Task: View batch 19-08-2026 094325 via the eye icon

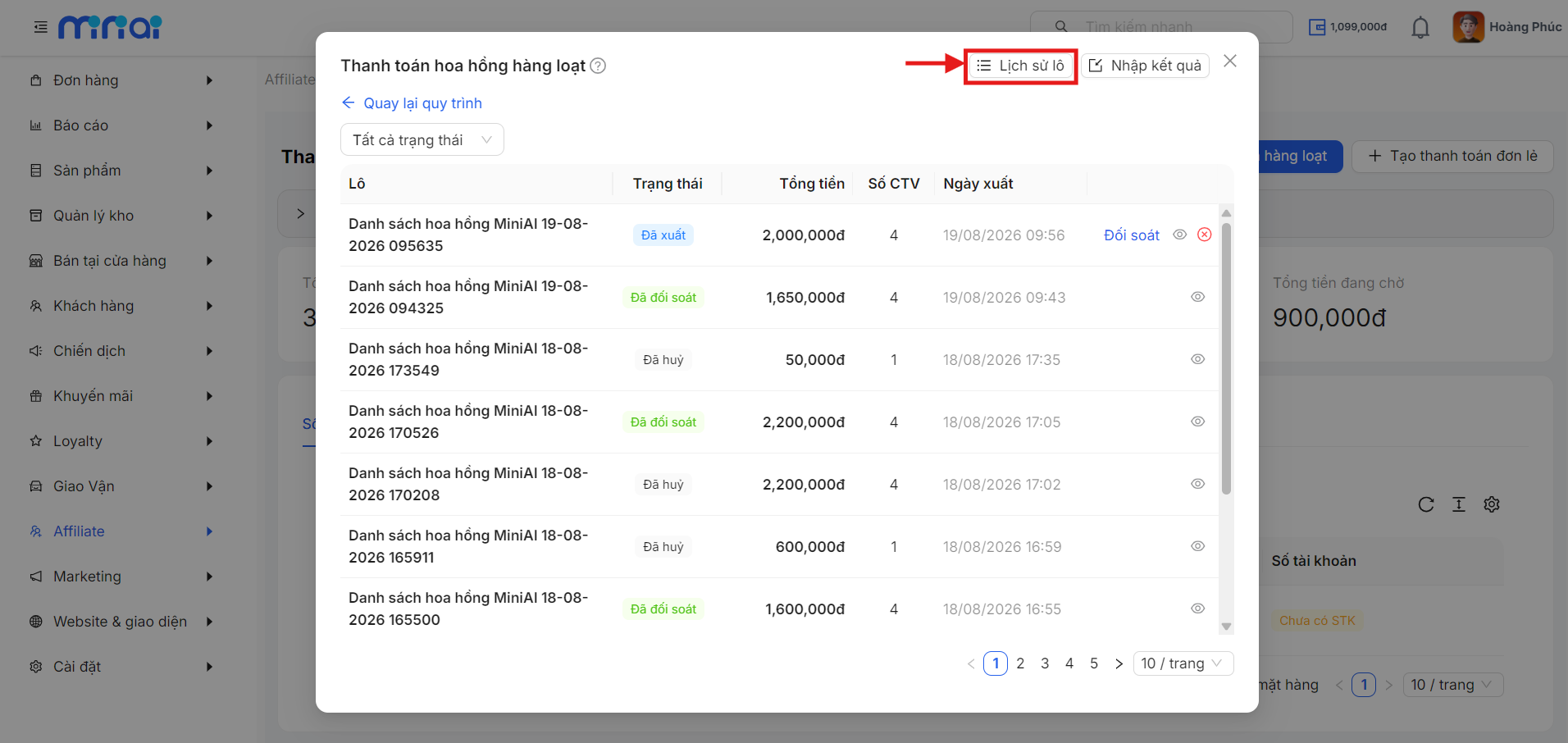Action: [x=1197, y=297]
